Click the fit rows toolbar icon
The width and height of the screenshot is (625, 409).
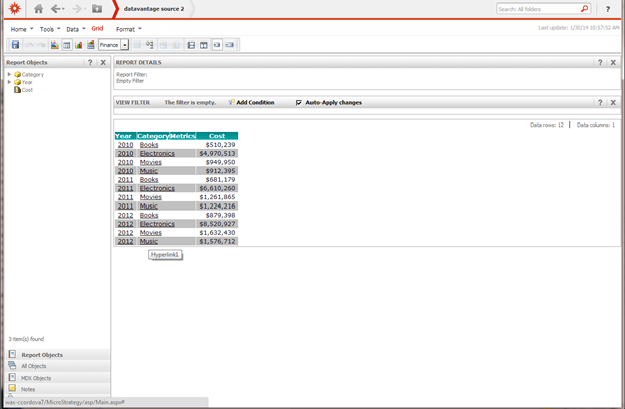(x=191, y=45)
